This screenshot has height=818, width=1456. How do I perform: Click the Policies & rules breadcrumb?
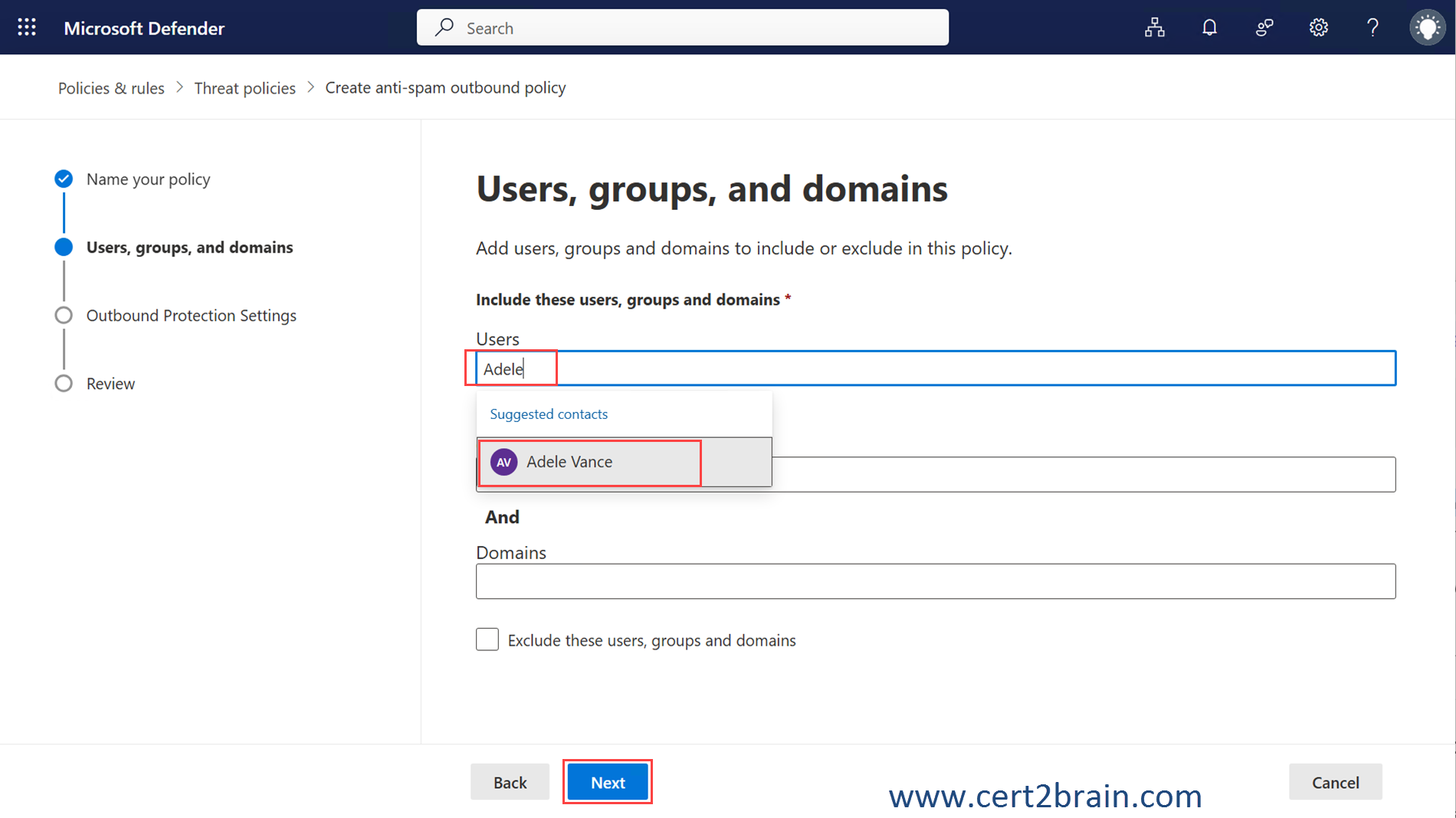click(111, 88)
